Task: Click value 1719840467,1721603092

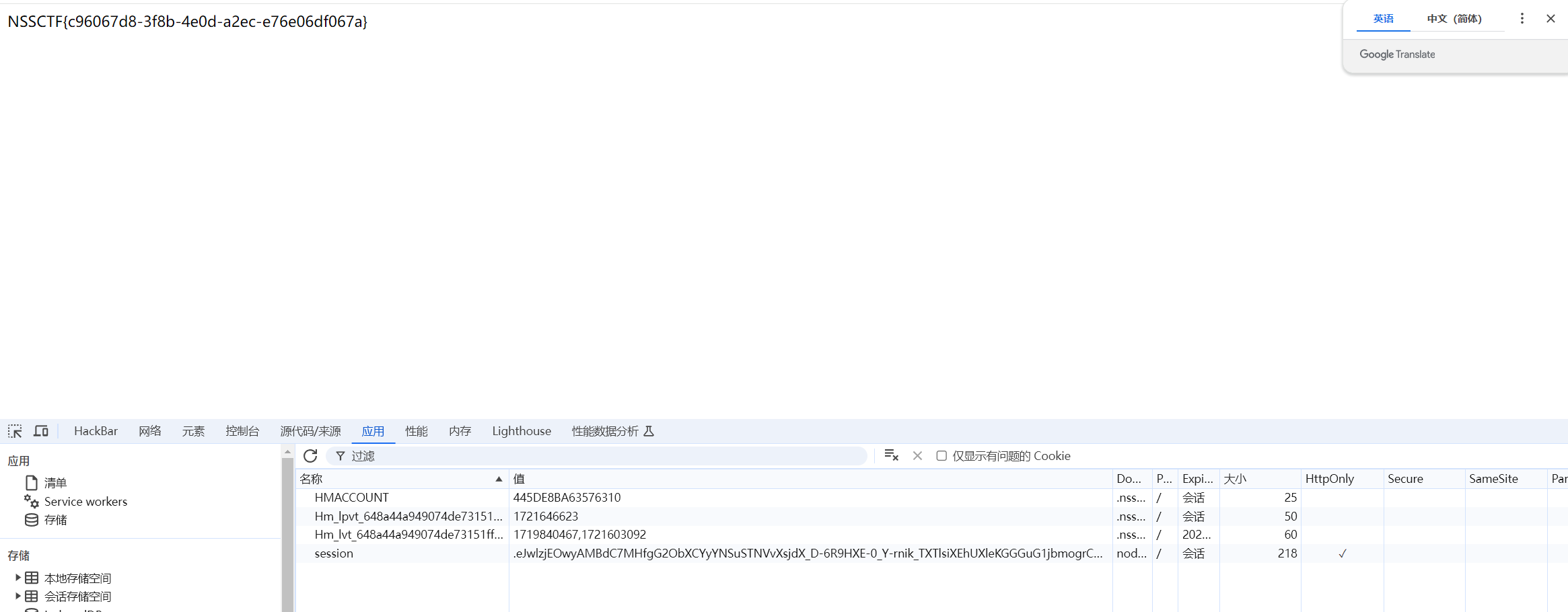Action: [579, 535]
